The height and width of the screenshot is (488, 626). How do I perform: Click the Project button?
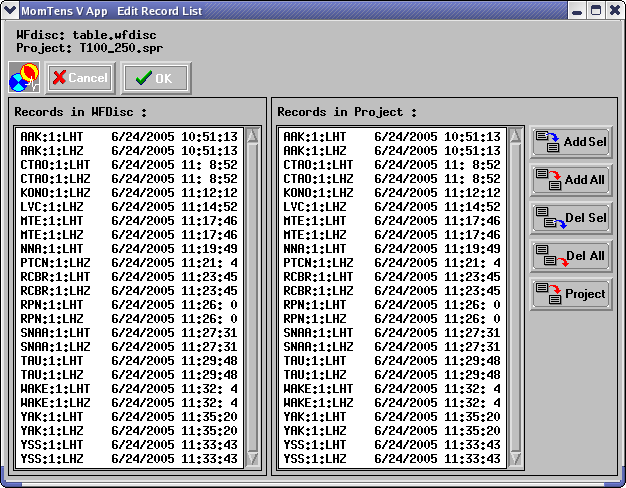click(571, 294)
